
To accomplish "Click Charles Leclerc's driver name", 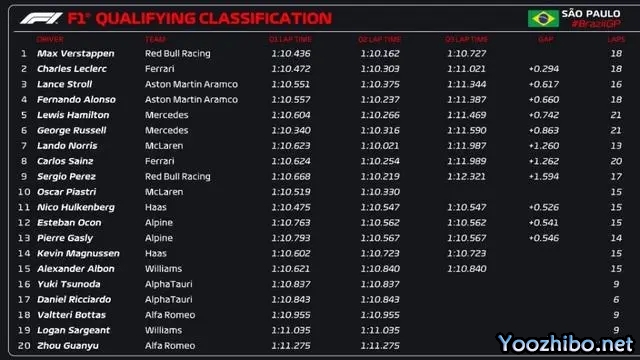I will coord(72,69).
